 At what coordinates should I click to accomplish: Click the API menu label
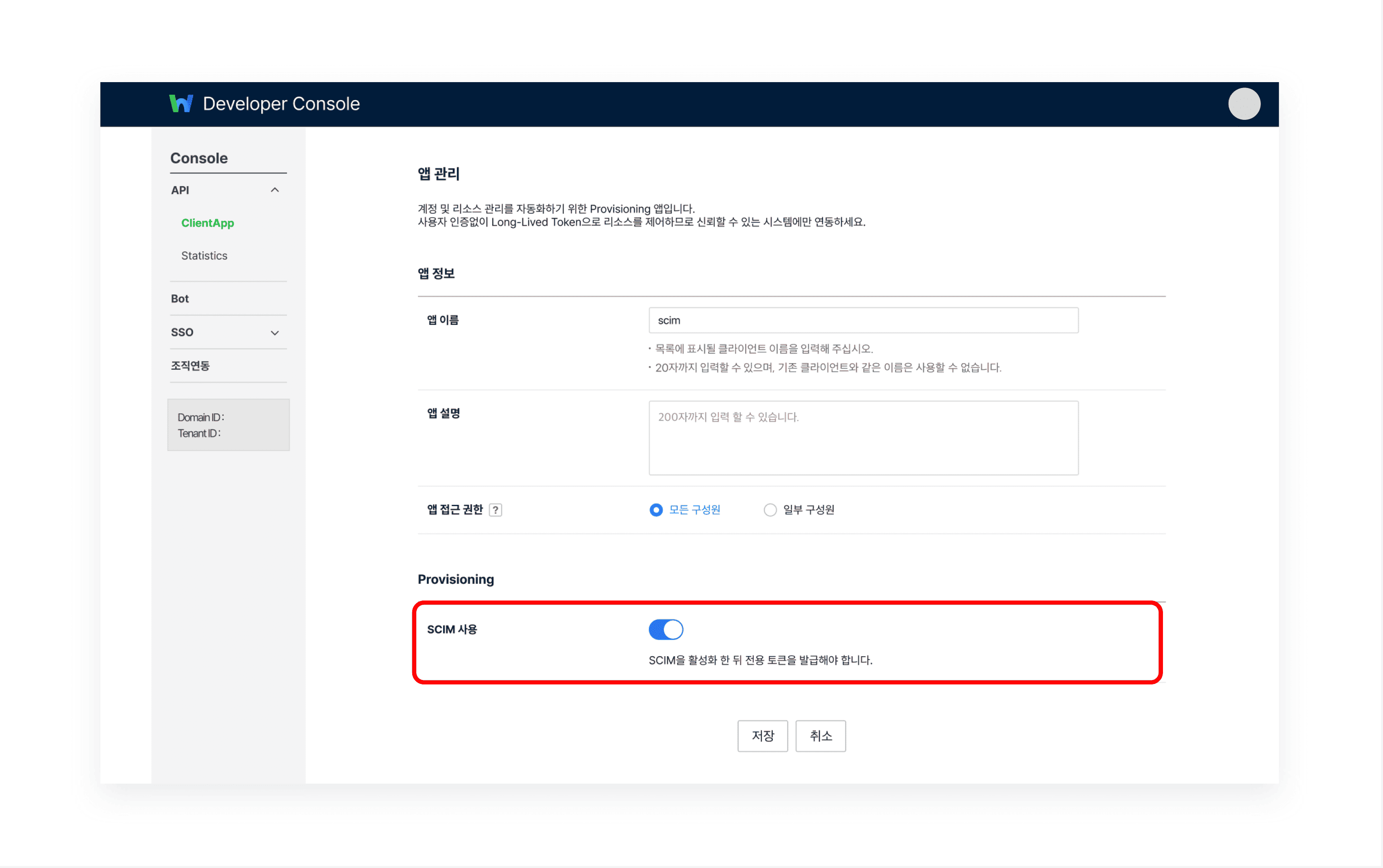[x=180, y=190]
